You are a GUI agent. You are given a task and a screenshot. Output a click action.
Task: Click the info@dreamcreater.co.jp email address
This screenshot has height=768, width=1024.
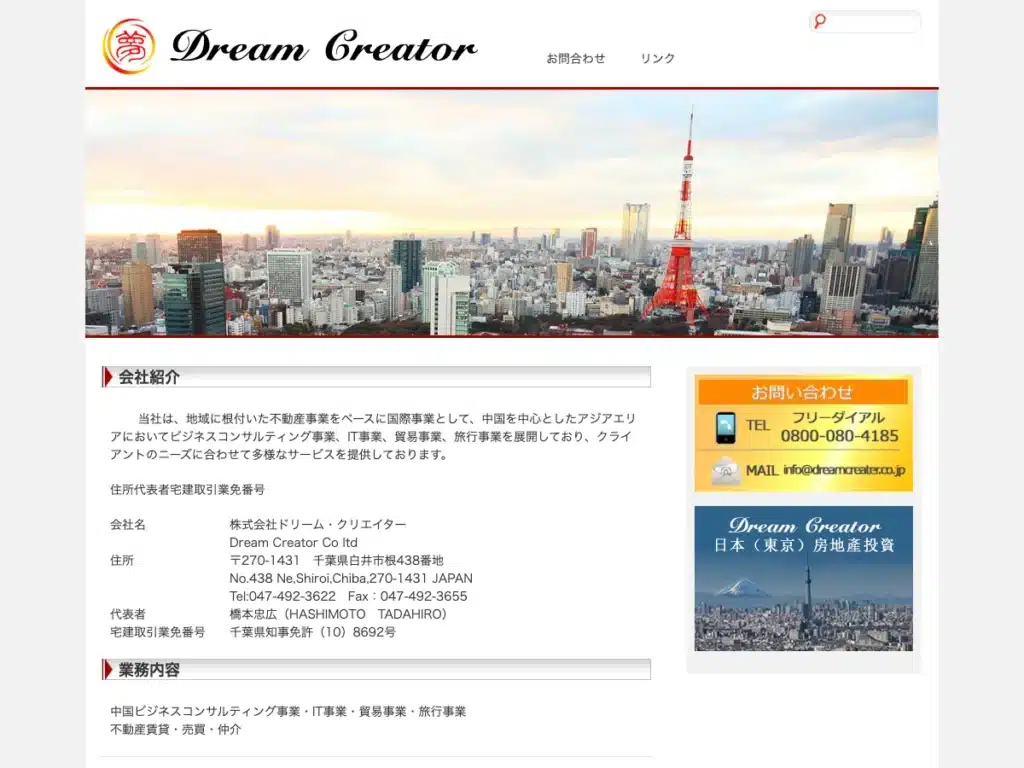(x=844, y=470)
